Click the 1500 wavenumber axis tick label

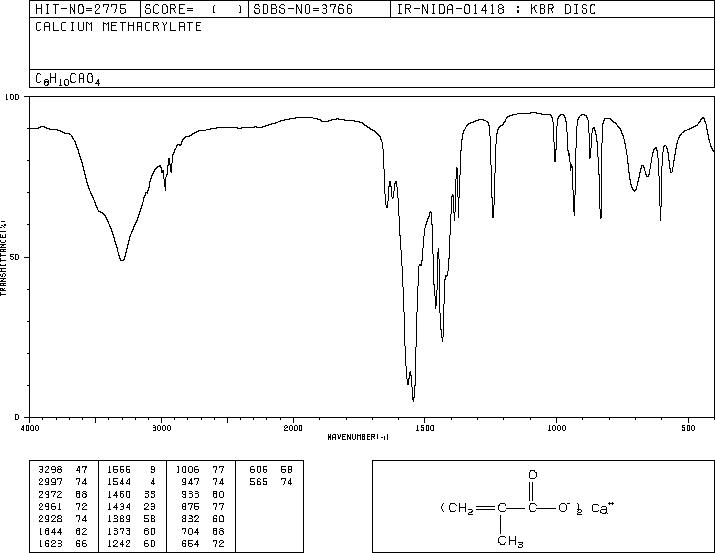[425, 428]
